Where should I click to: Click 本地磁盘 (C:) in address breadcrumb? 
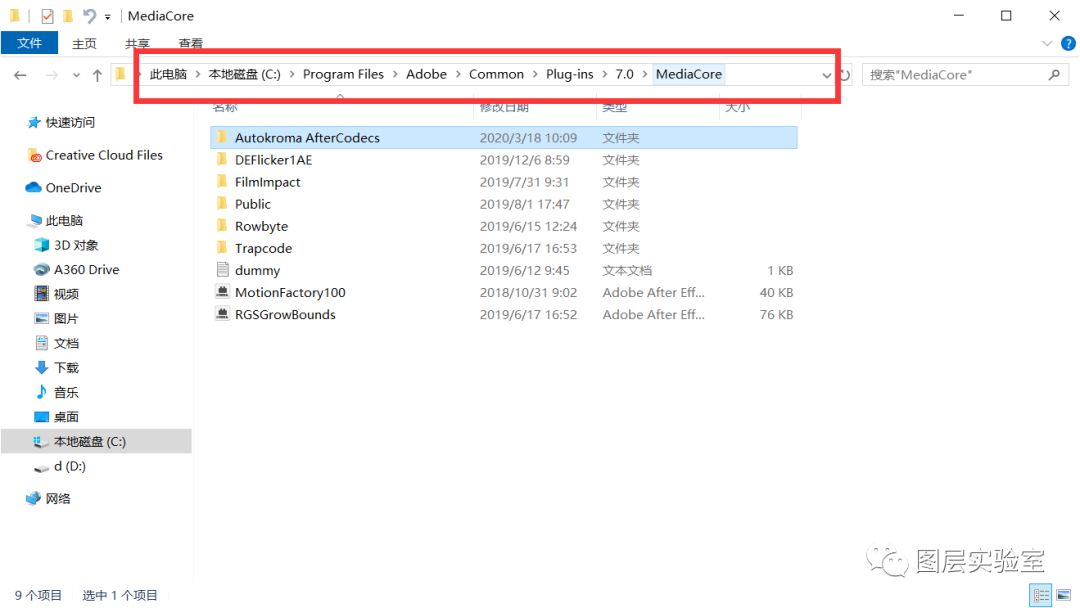[x=245, y=74]
